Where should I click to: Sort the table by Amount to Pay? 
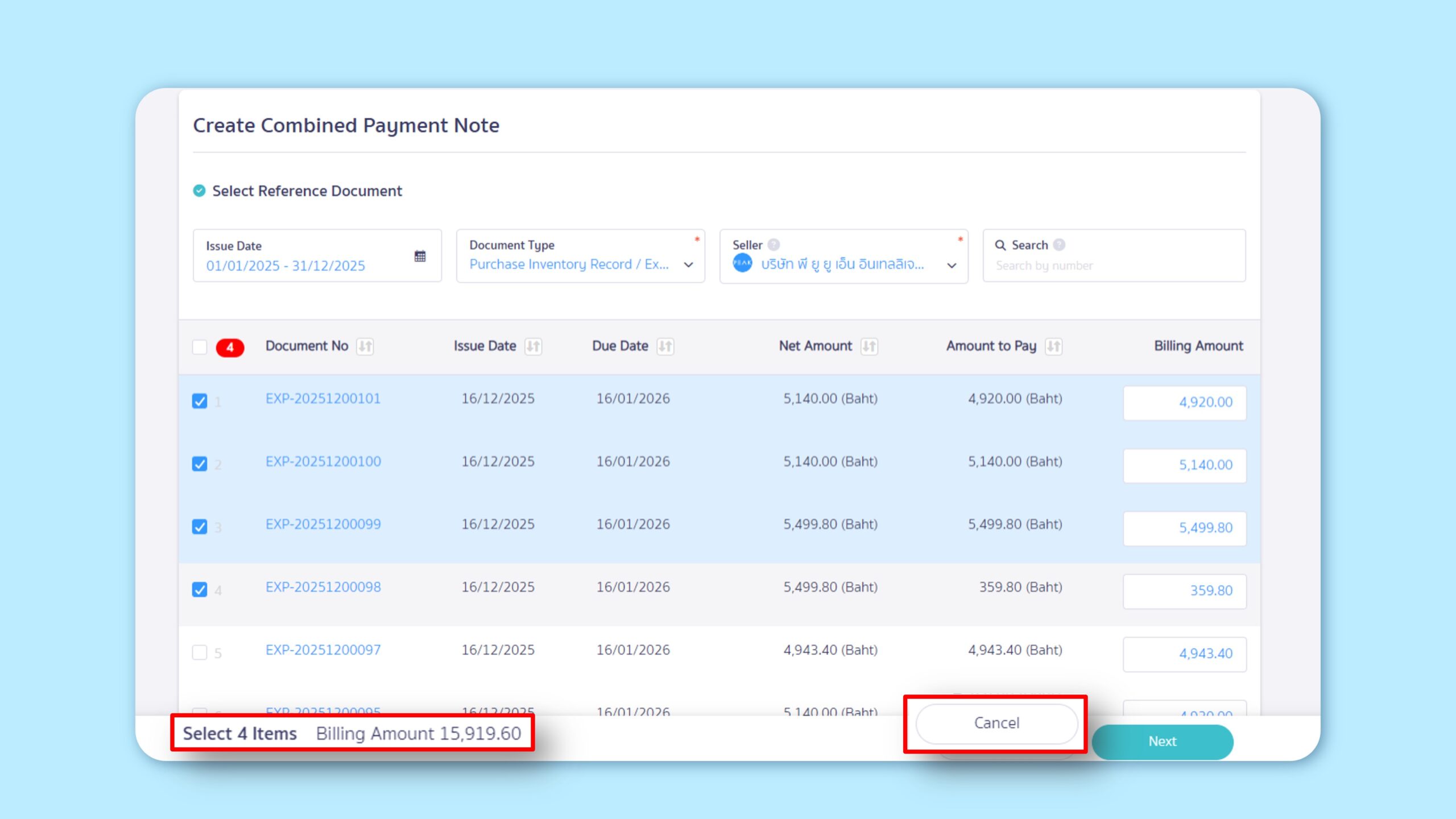pyautogui.click(x=1052, y=346)
